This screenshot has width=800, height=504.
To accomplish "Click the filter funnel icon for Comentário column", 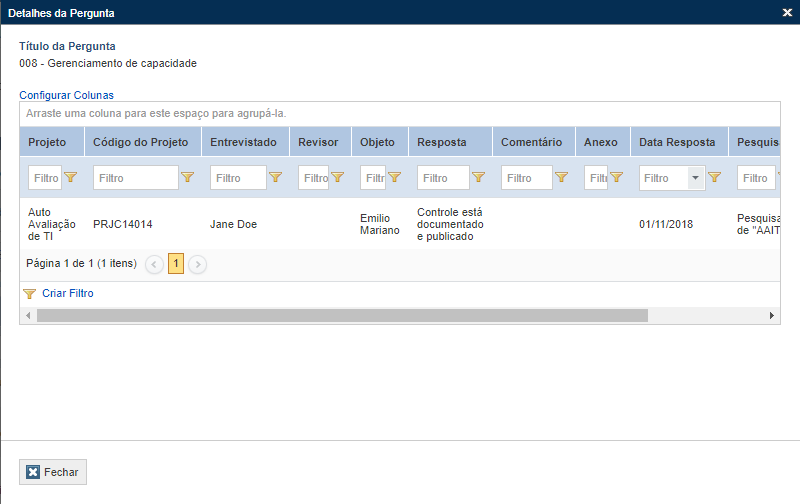I will tap(561, 177).
